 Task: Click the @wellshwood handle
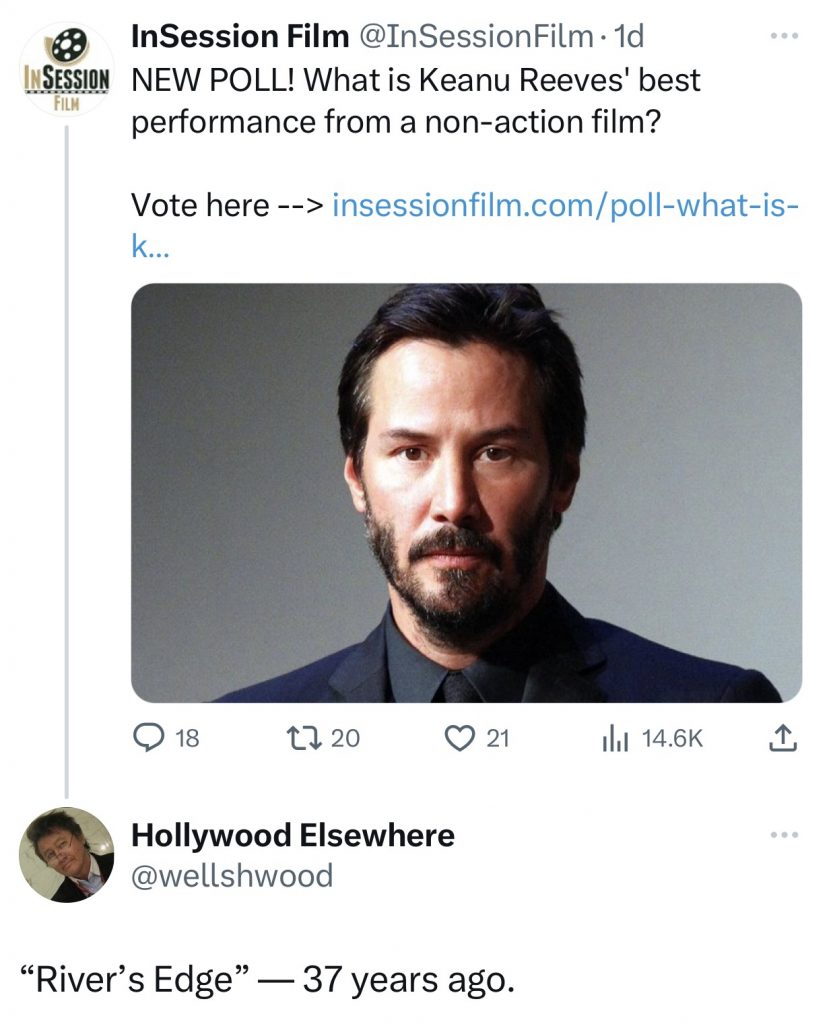click(x=232, y=876)
